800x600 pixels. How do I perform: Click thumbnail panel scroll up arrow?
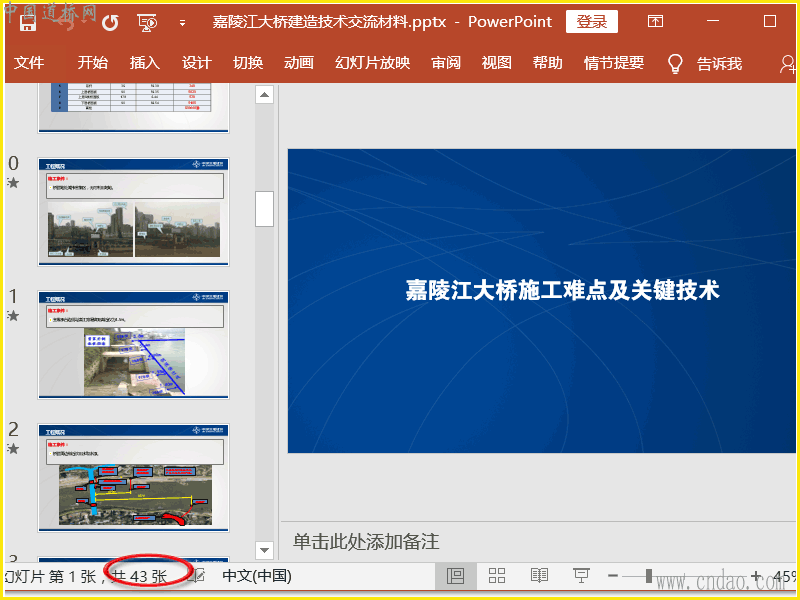click(264, 94)
